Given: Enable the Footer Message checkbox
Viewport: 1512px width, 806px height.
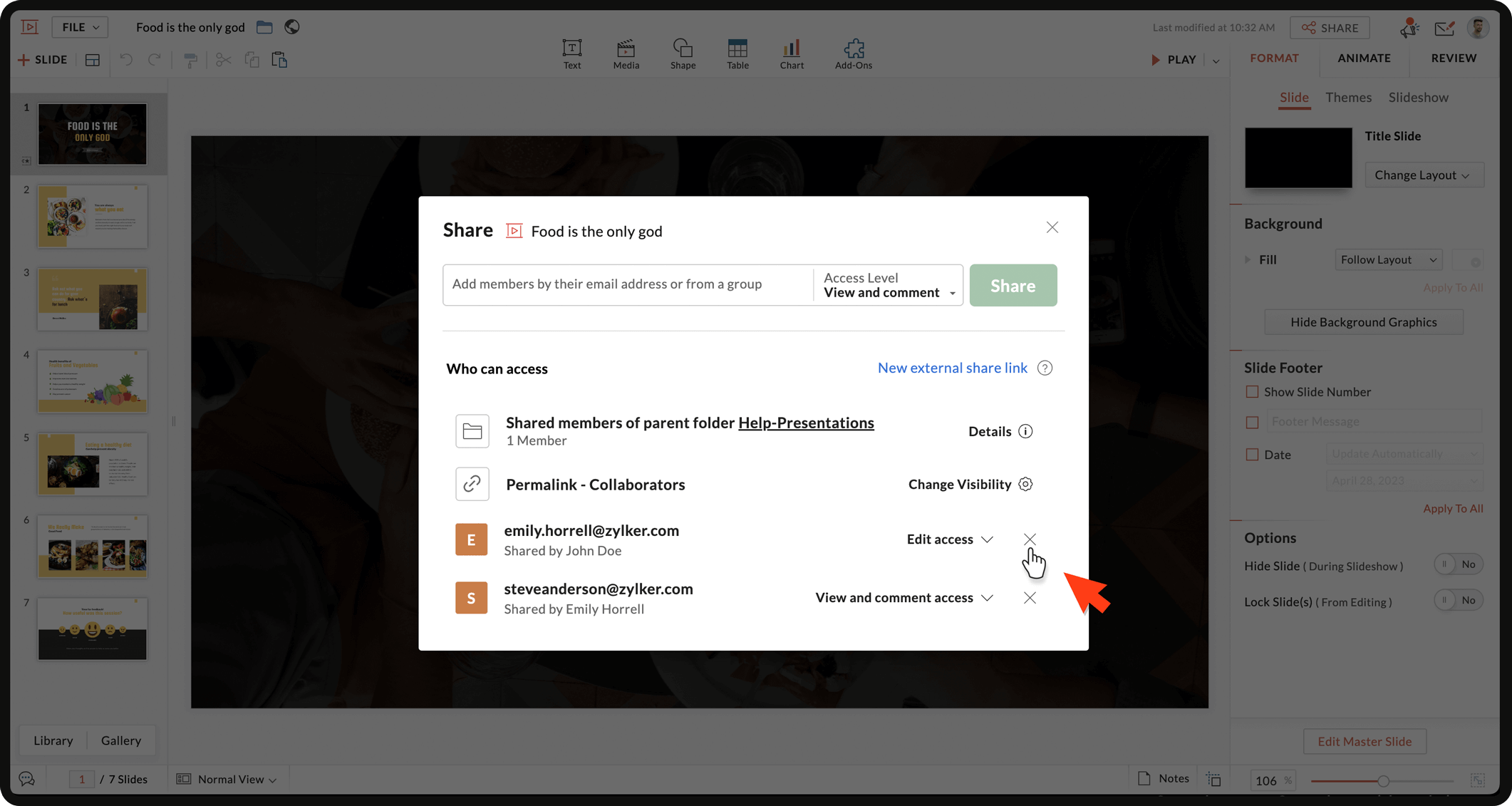Looking at the screenshot, I should coord(1252,422).
